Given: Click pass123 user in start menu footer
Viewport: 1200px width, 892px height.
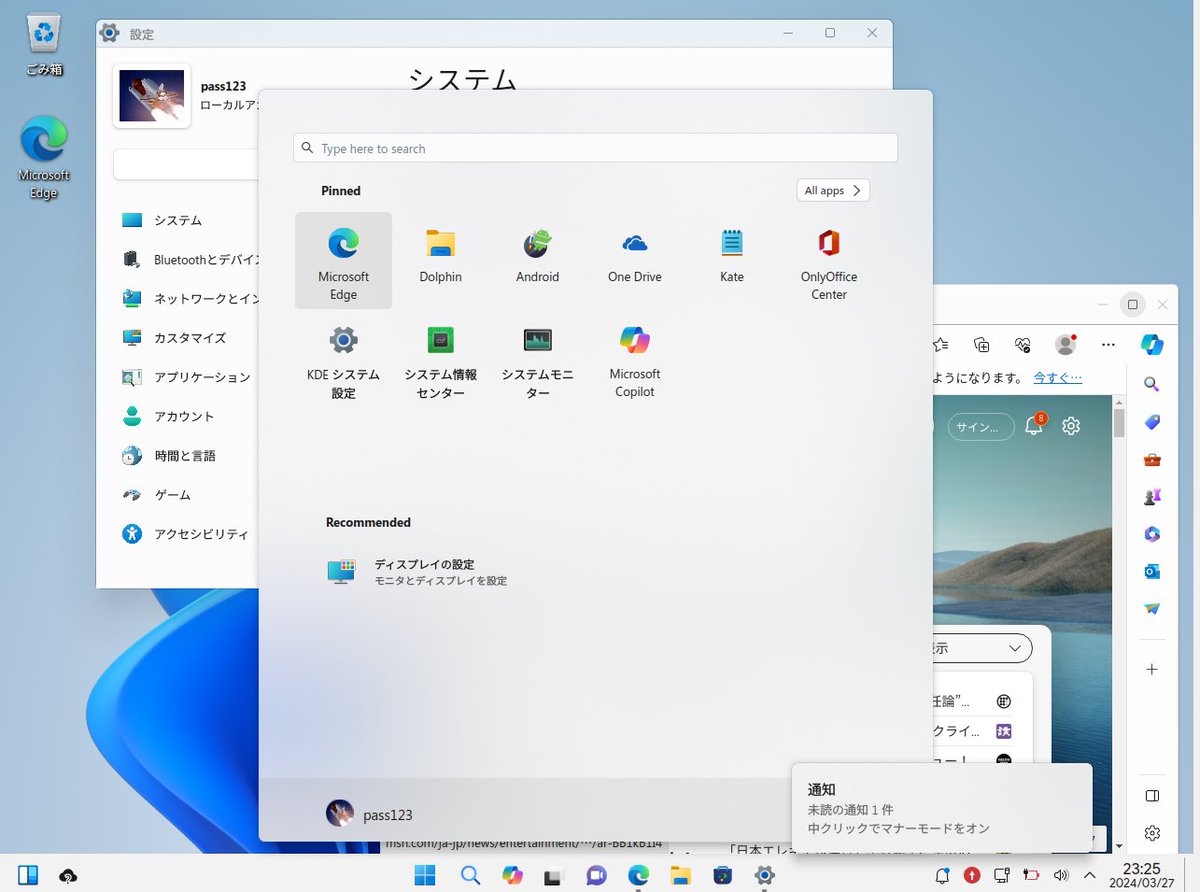Looking at the screenshot, I should (370, 814).
